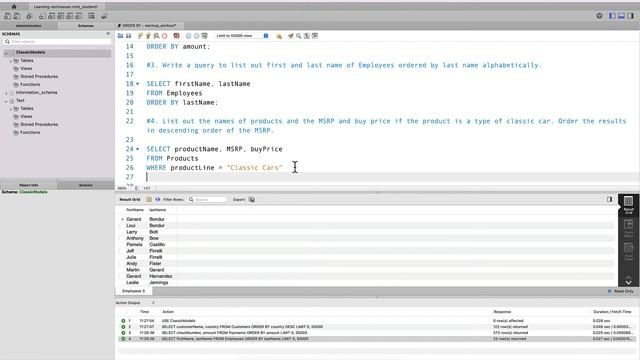Stop the running query
The image size is (640, 360).
tap(164, 36)
